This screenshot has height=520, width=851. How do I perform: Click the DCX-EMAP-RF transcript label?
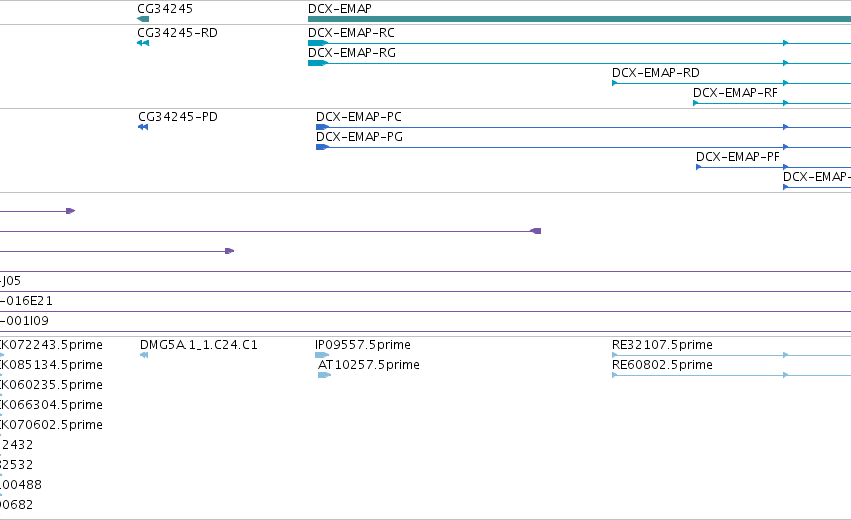click(x=735, y=93)
